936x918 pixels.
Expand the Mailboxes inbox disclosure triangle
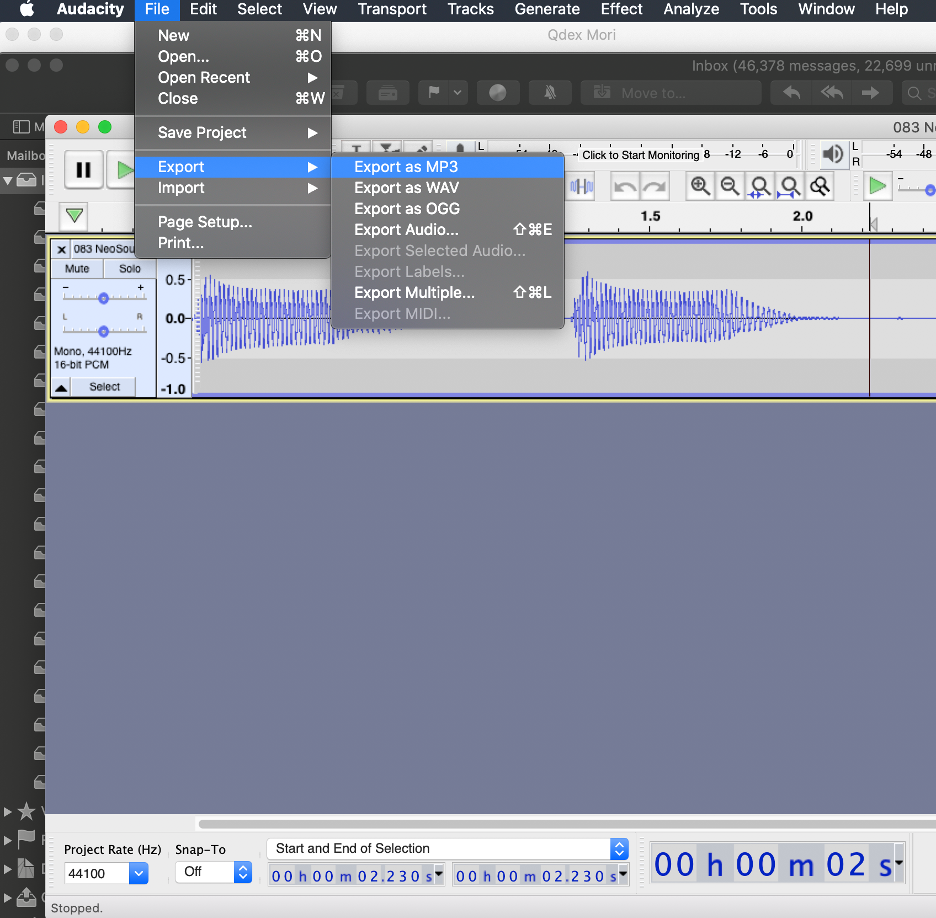coord(8,180)
